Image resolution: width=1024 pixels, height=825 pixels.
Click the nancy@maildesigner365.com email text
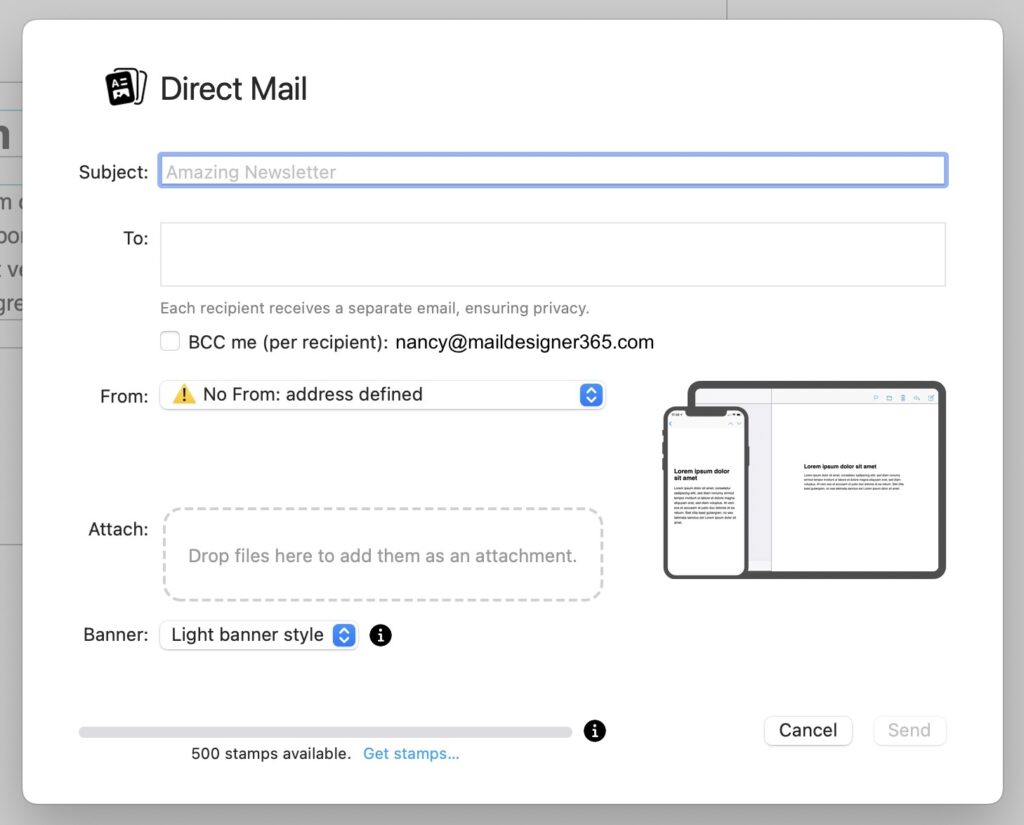point(524,342)
